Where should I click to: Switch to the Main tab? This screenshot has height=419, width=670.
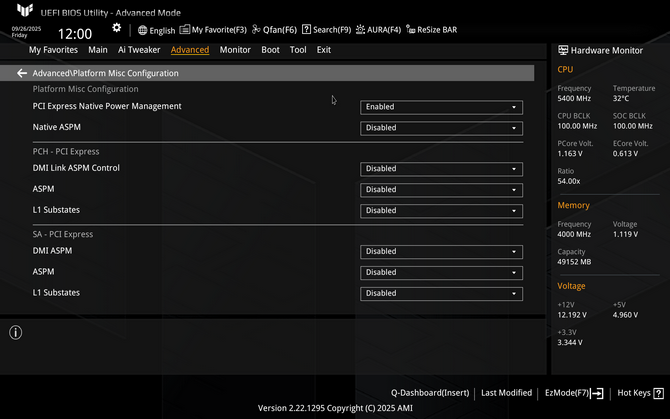coord(98,50)
